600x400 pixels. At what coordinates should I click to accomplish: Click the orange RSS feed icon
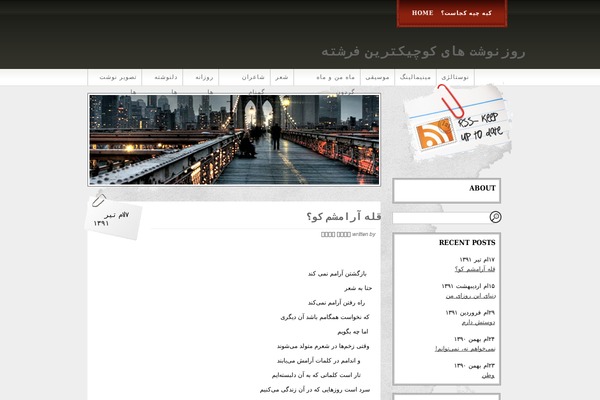click(x=434, y=134)
